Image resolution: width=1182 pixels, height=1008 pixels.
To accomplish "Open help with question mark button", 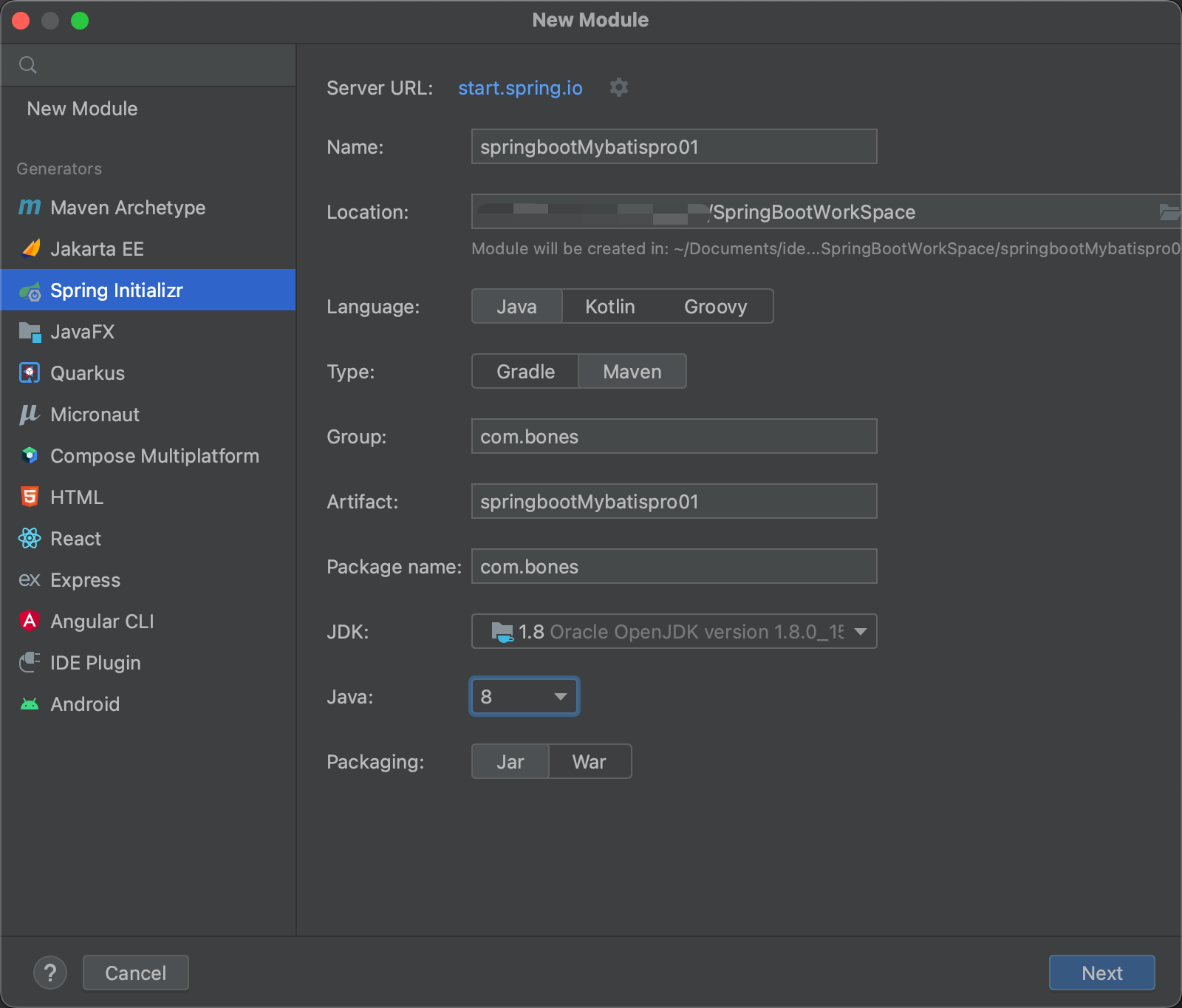I will point(50,973).
